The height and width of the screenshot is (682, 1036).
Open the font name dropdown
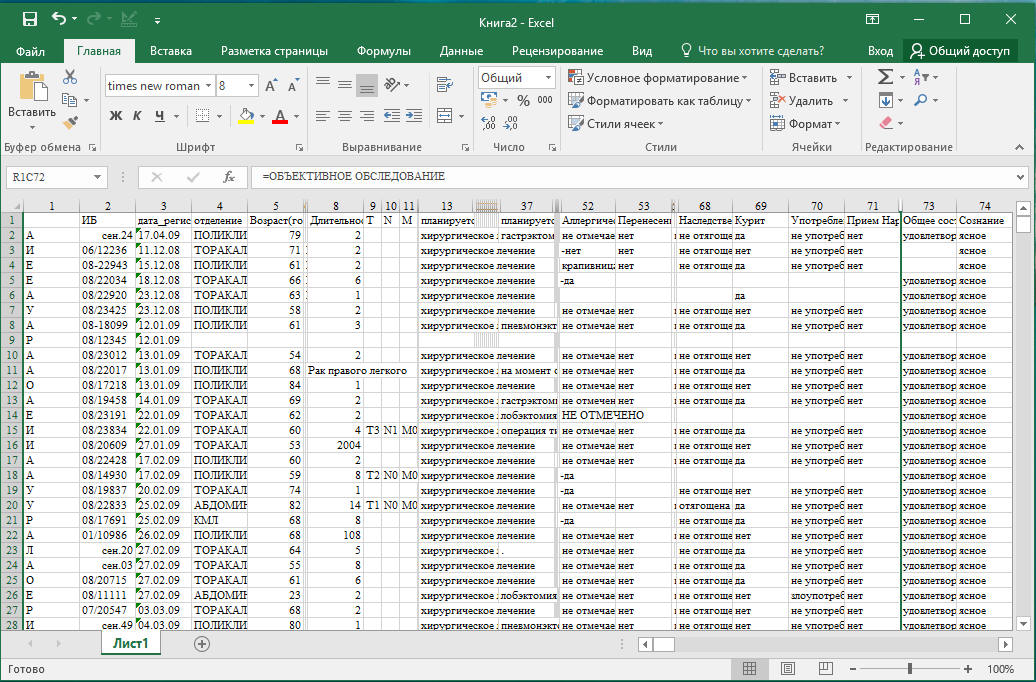click(x=207, y=86)
